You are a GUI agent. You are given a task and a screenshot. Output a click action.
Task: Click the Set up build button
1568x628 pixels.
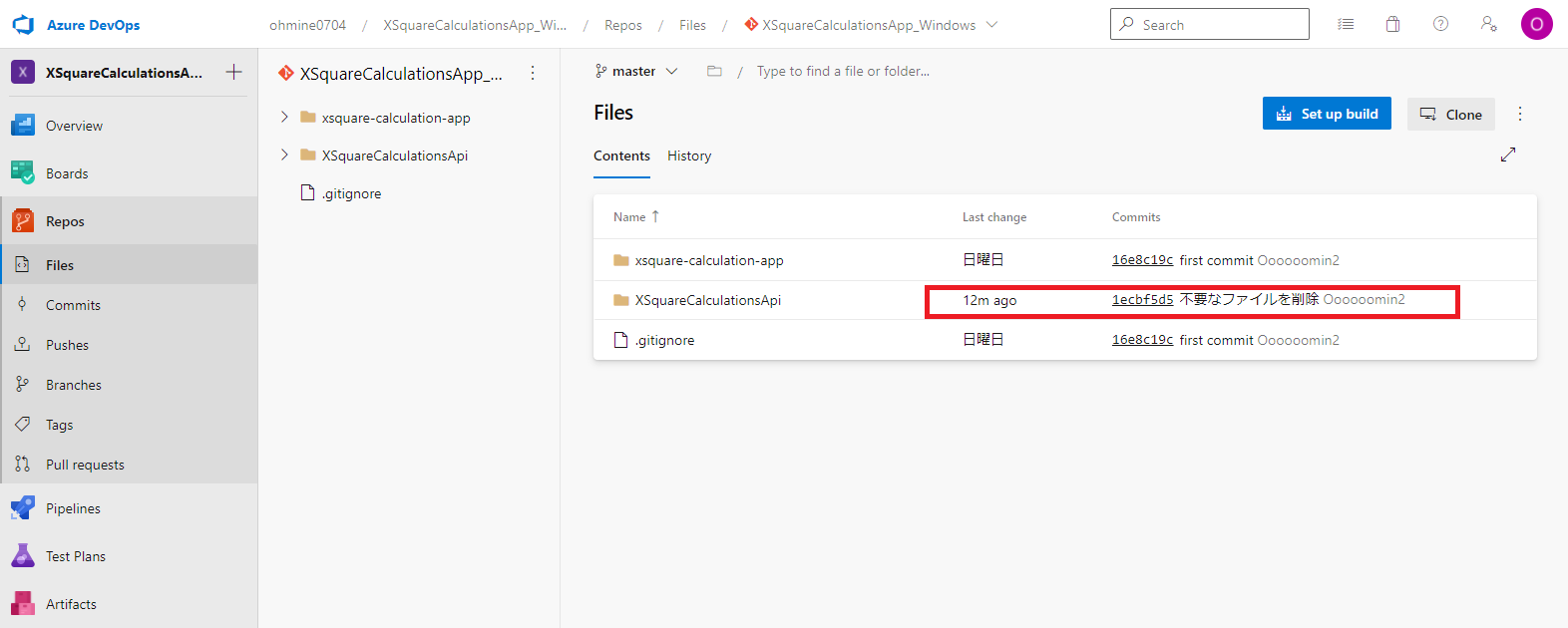tap(1327, 114)
